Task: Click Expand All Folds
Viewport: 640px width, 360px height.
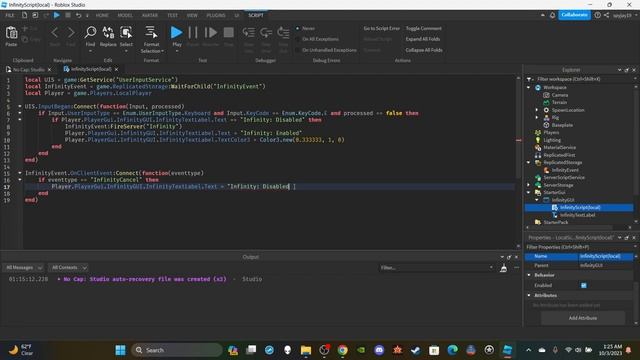Action: click(x=423, y=39)
